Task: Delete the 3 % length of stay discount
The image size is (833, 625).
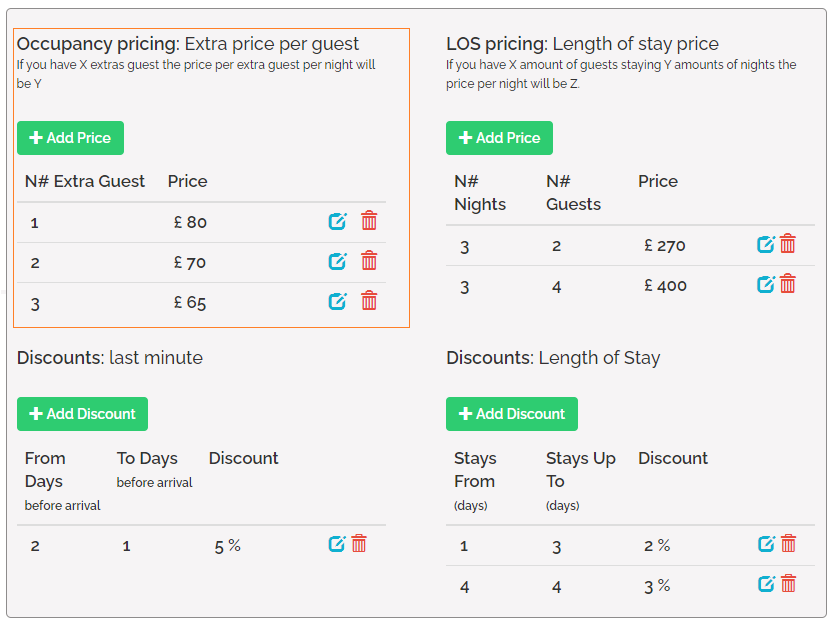Action: coord(788,584)
